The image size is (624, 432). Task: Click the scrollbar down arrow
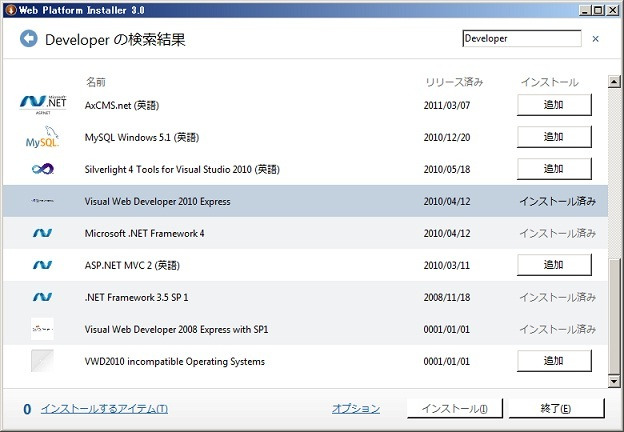pos(614,381)
